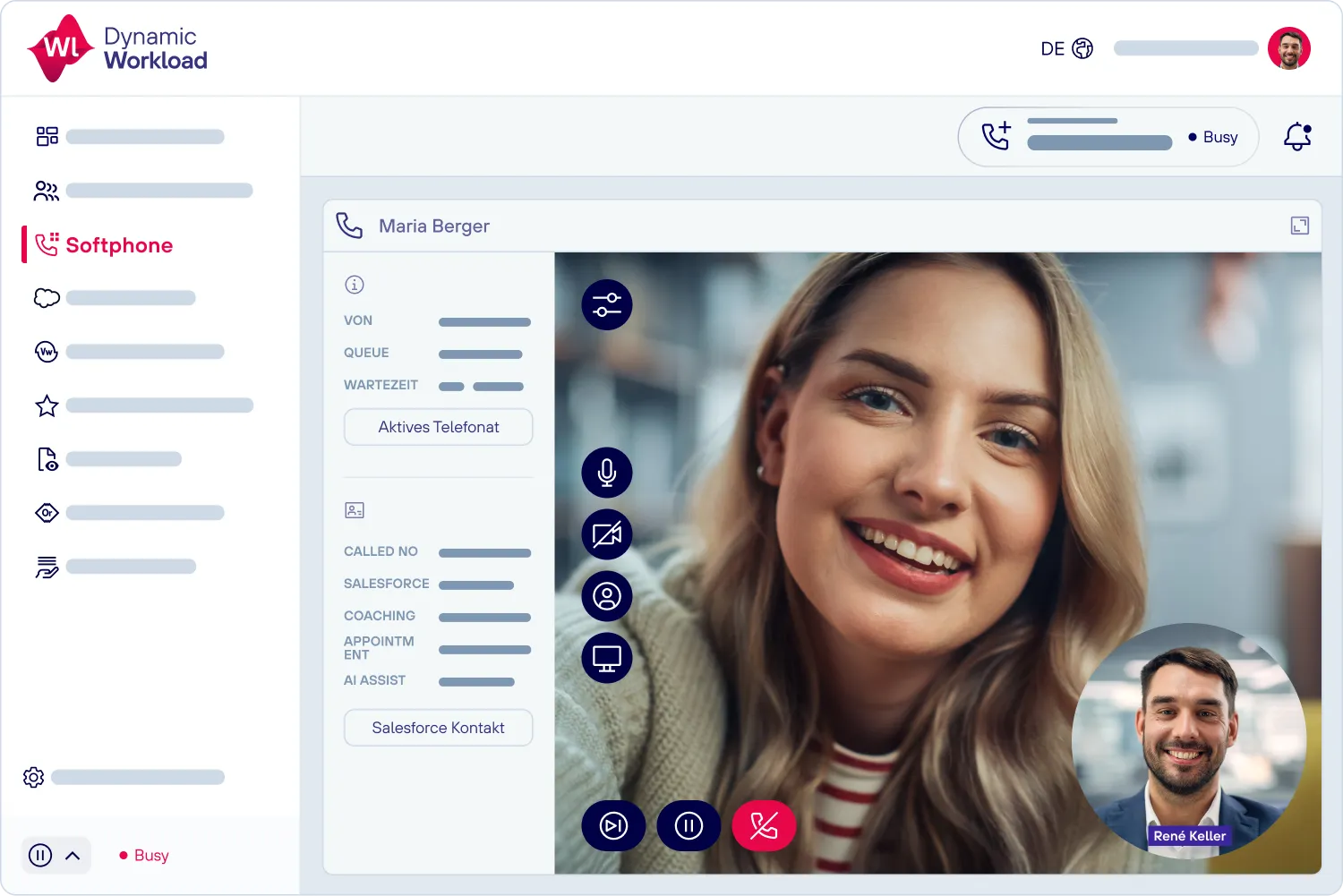Image resolution: width=1343 pixels, height=896 pixels.
Task: Click the info circle icon in call details
Action: pyautogui.click(x=355, y=285)
